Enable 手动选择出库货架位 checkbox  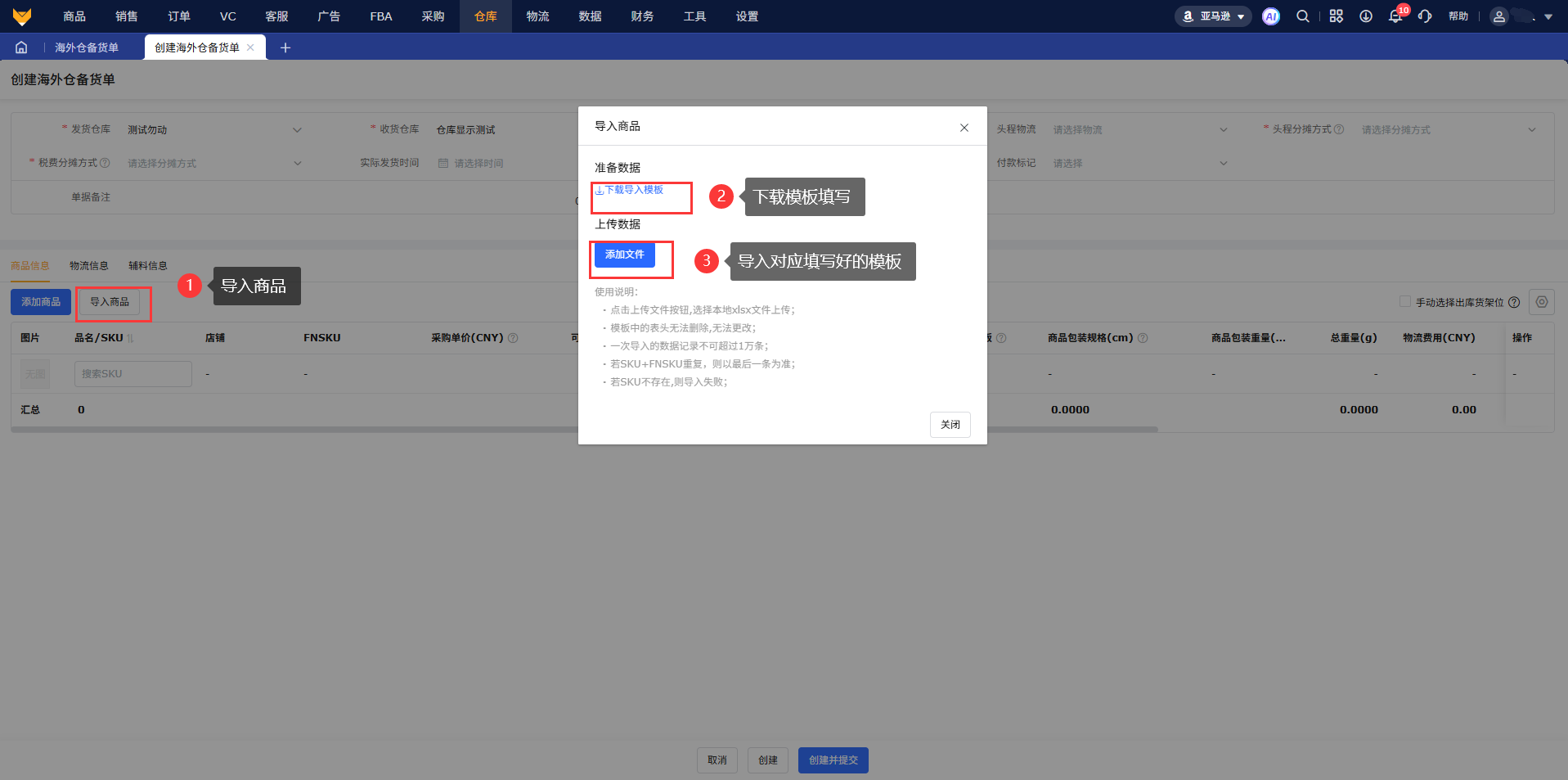point(1405,302)
